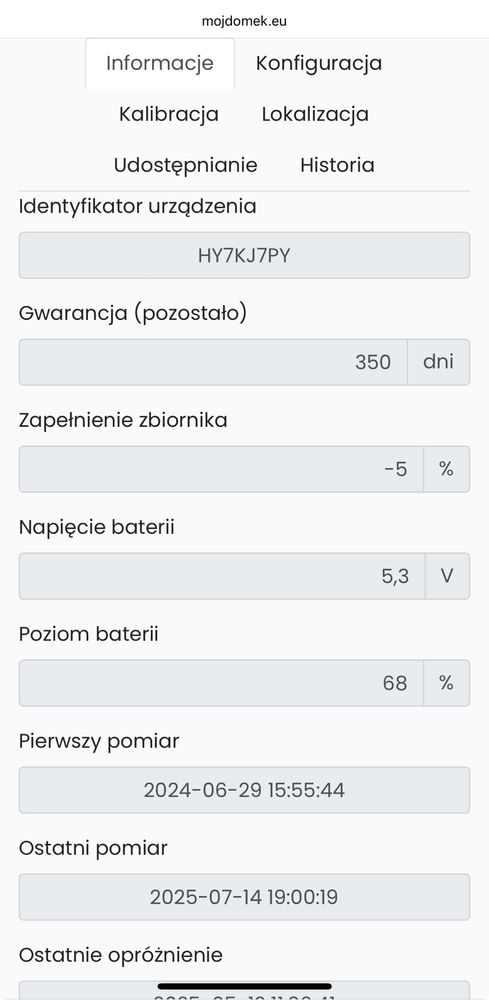View the Historia tab
The image size is (489, 1000).
(337, 166)
